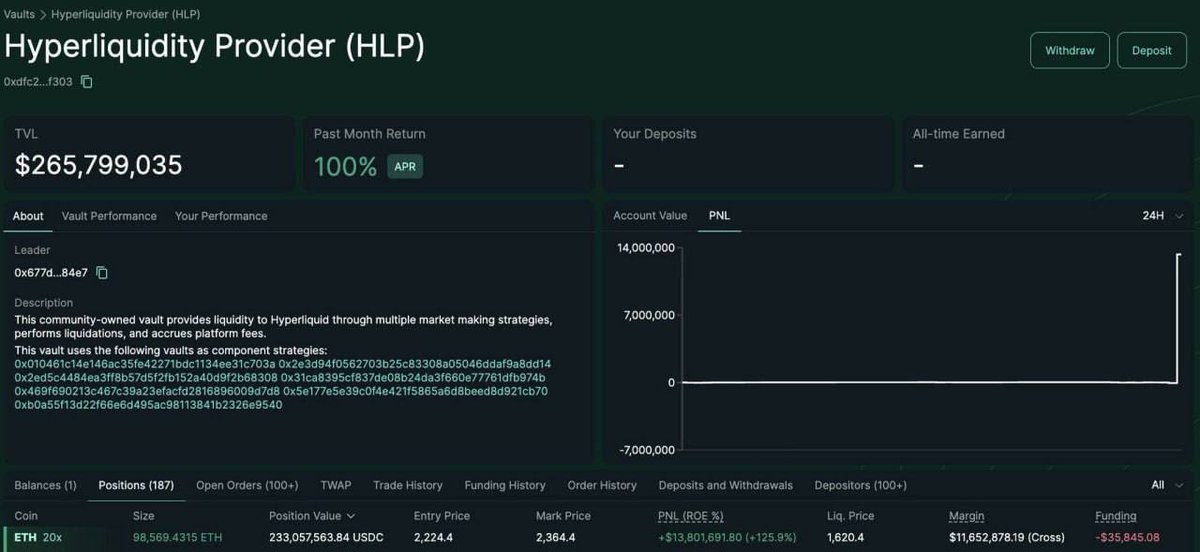
Task: Copy the vault address 0xdfc2...f303
Action: 87,81
